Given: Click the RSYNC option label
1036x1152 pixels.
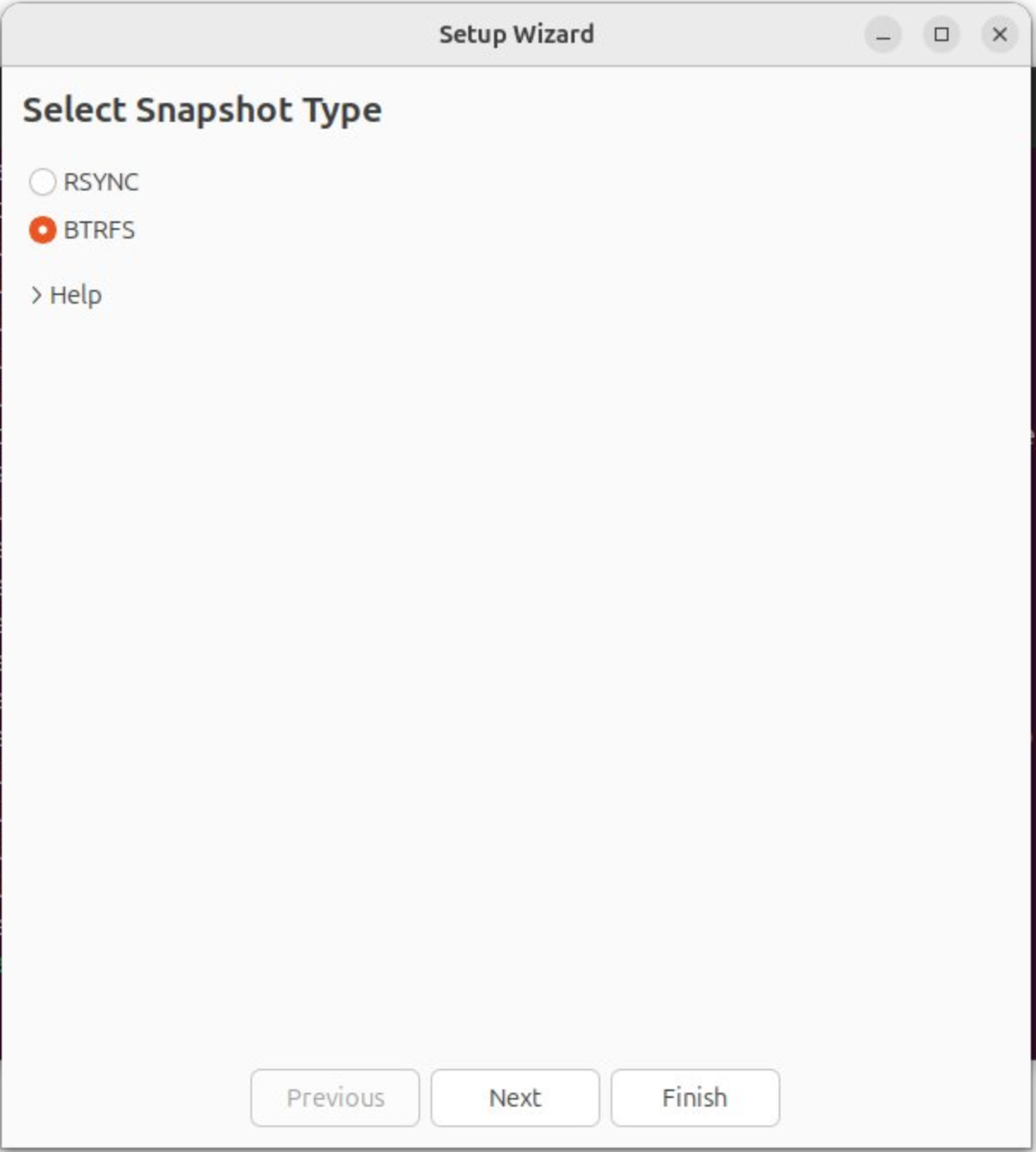Looking at the screenshot, I should coord(100,182).
